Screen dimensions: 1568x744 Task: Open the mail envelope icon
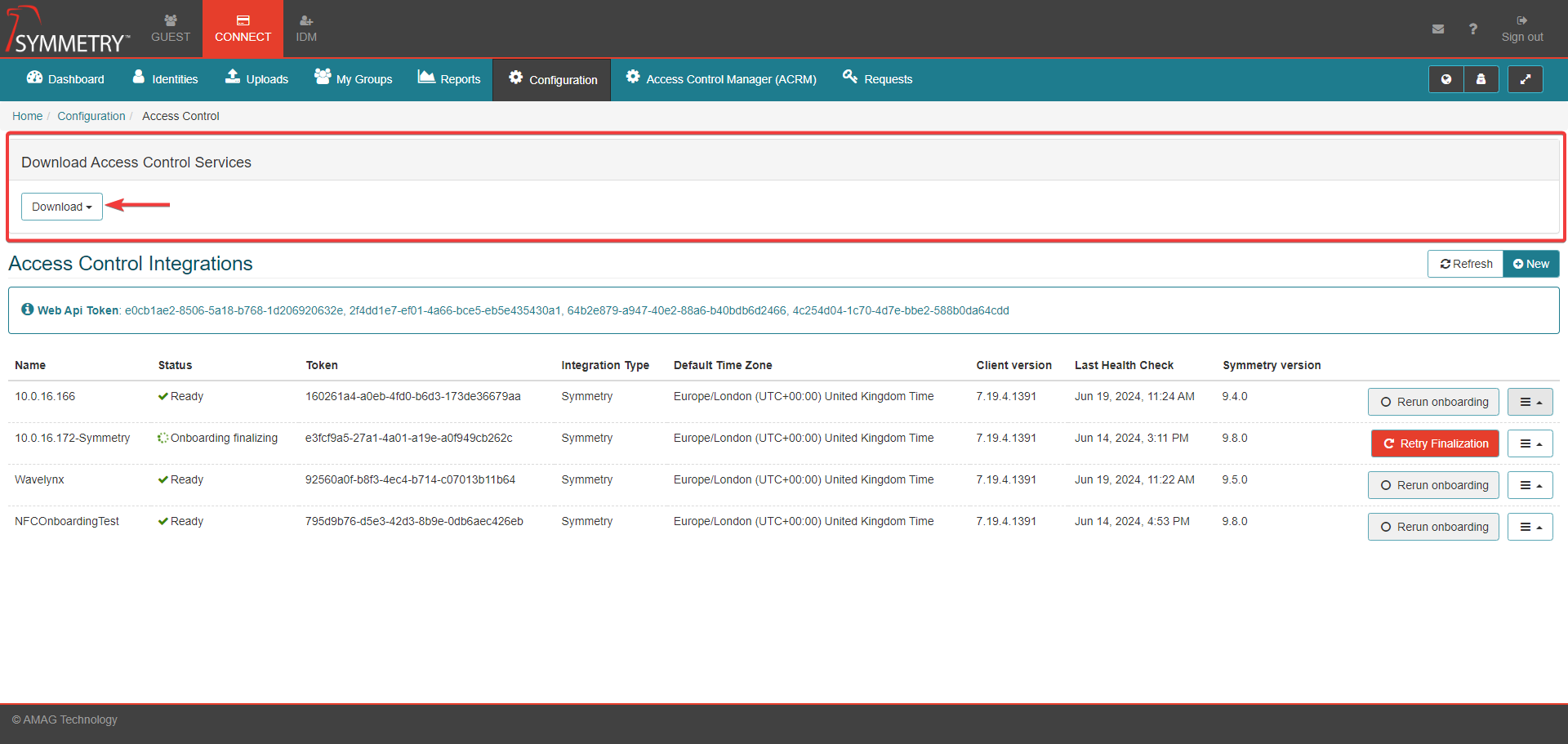1438,29
